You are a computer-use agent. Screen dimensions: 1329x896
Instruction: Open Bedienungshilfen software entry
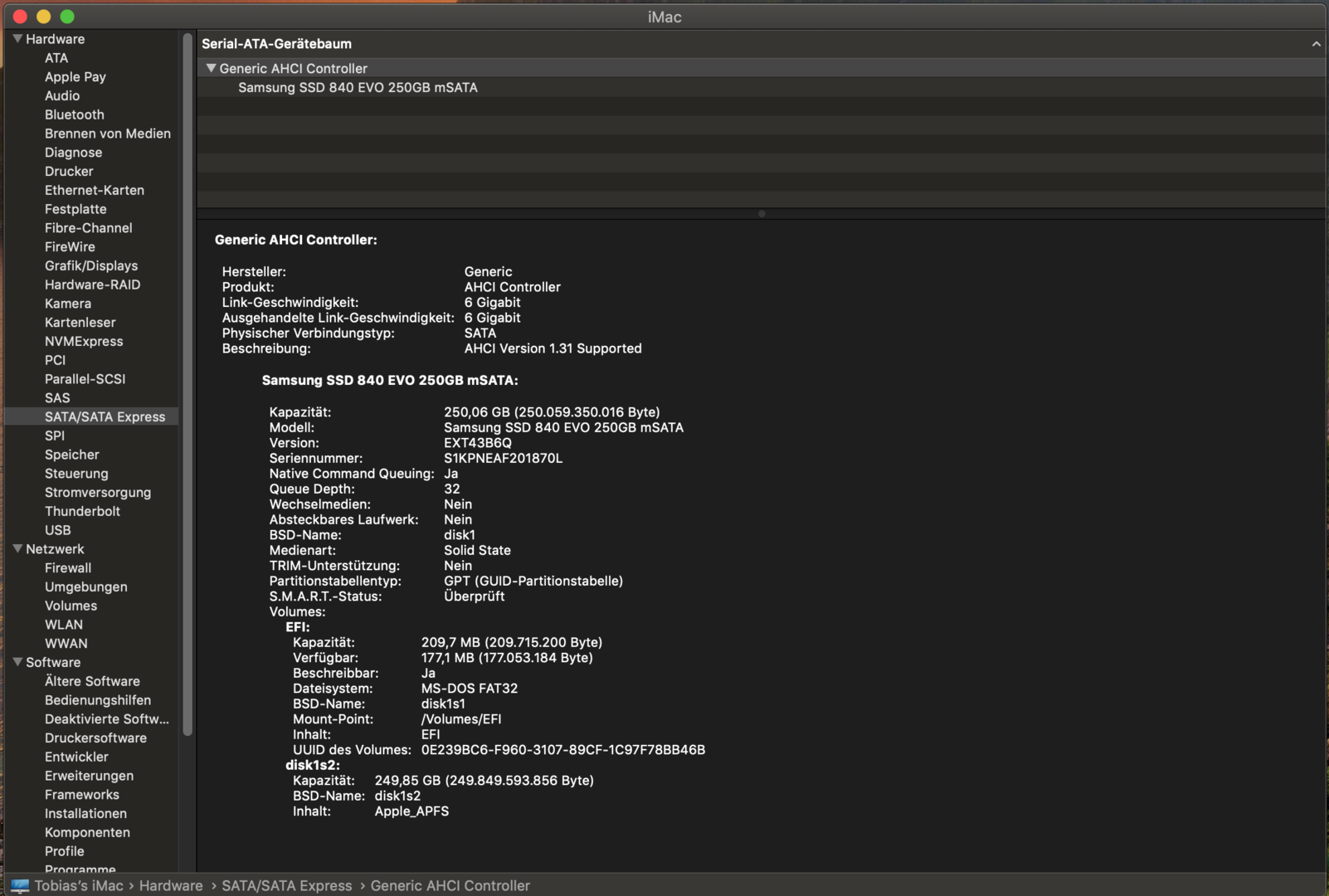98,700
